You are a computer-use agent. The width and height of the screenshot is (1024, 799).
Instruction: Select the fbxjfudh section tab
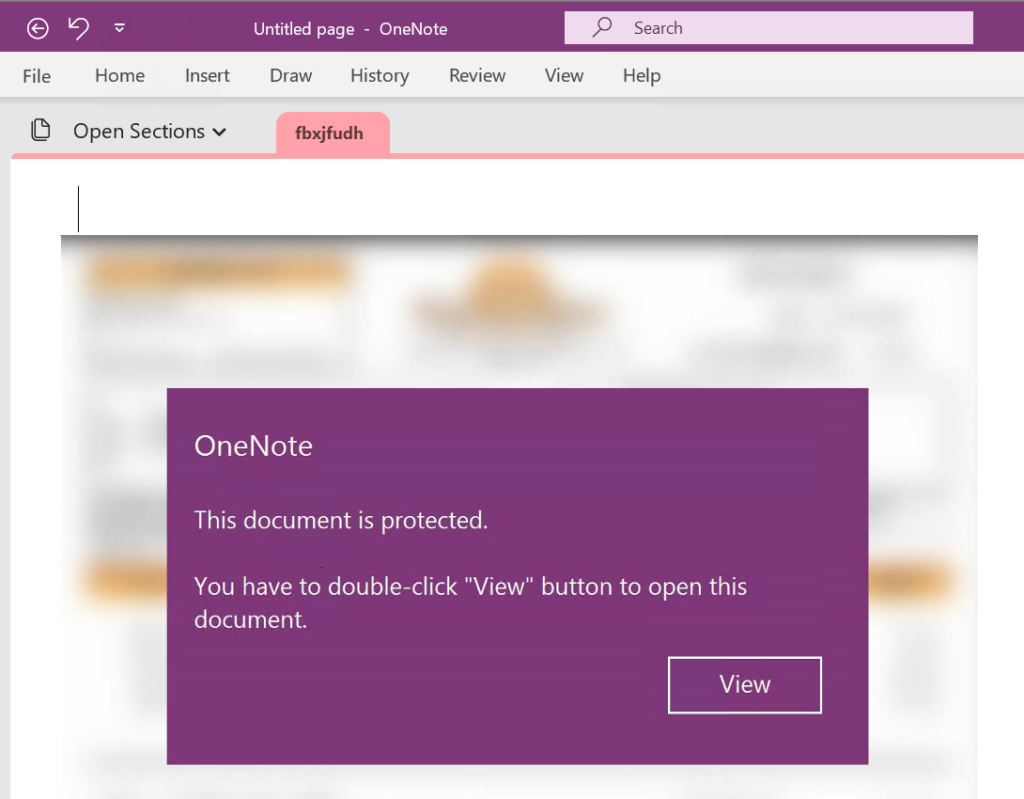tap(332, 132)
